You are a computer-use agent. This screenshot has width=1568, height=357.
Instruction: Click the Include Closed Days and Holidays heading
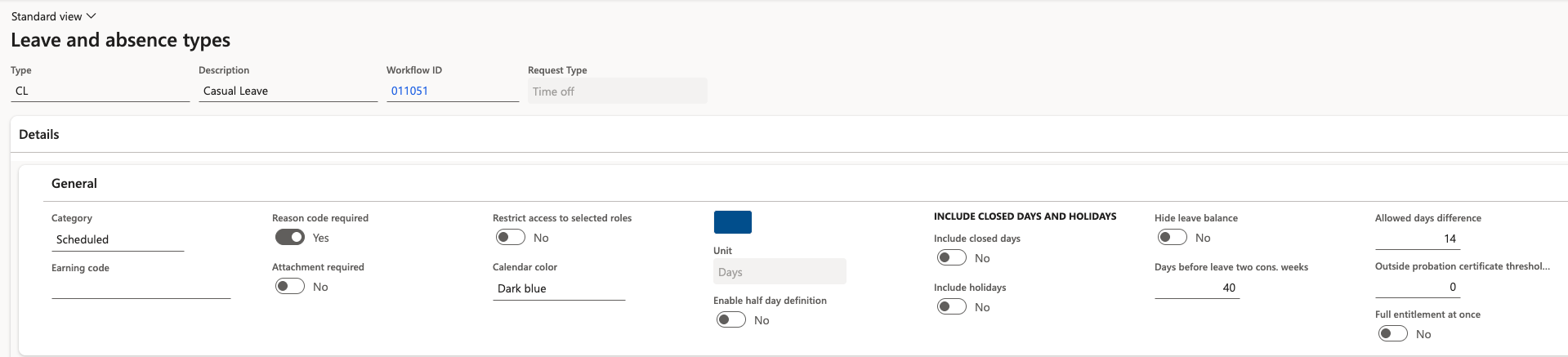(x=1025, y=216)
